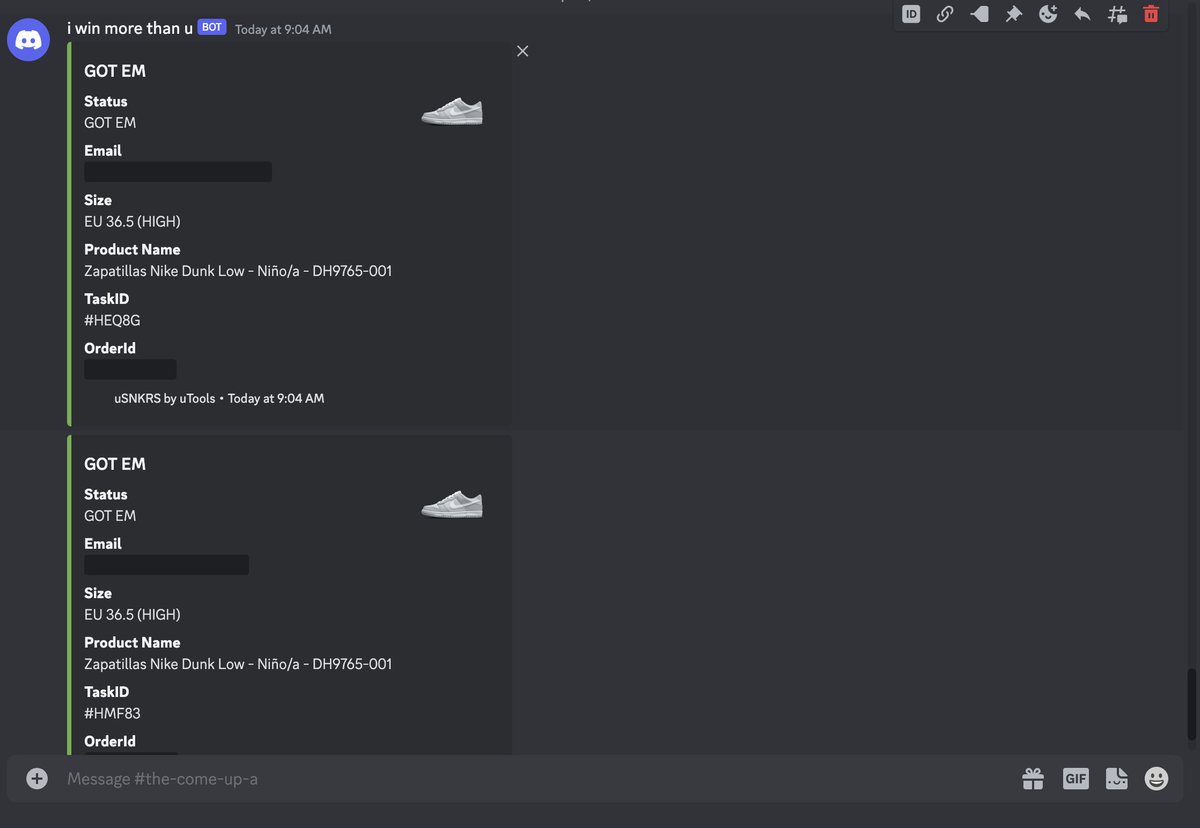Click username 'i win more than u'

(130, 28)
